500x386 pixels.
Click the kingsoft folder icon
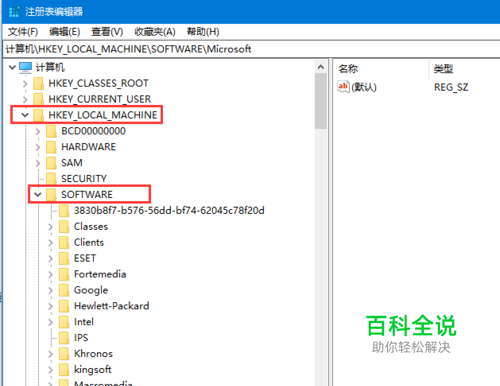click(x=64, y=370)
